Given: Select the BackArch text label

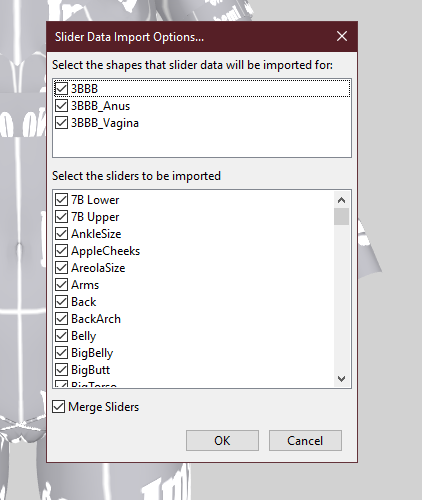Looking at the screenshot, I should [x=96, y=319].
